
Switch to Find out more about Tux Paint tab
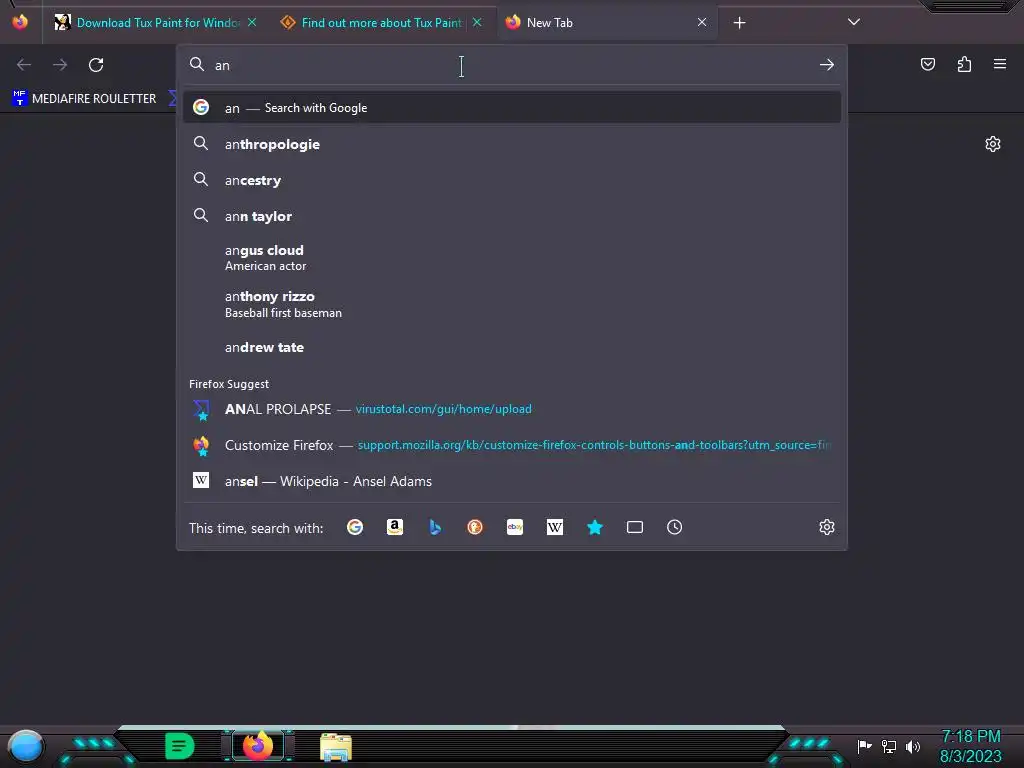pos(381,23)
